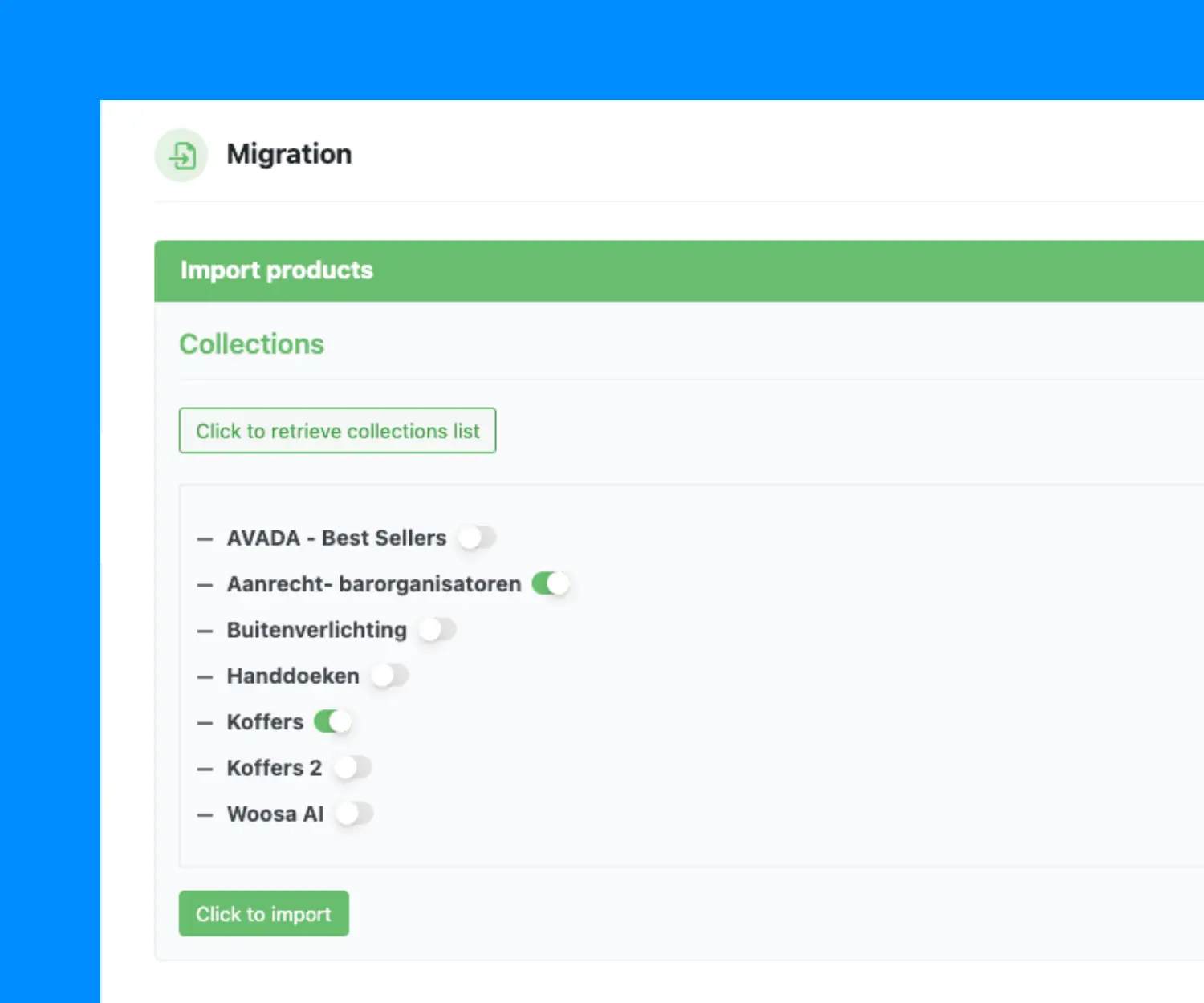Click the Koffers 2 collection label
Viewport: 1204px width, 1003px height.
pyautogui.click(x=275, y=768)
